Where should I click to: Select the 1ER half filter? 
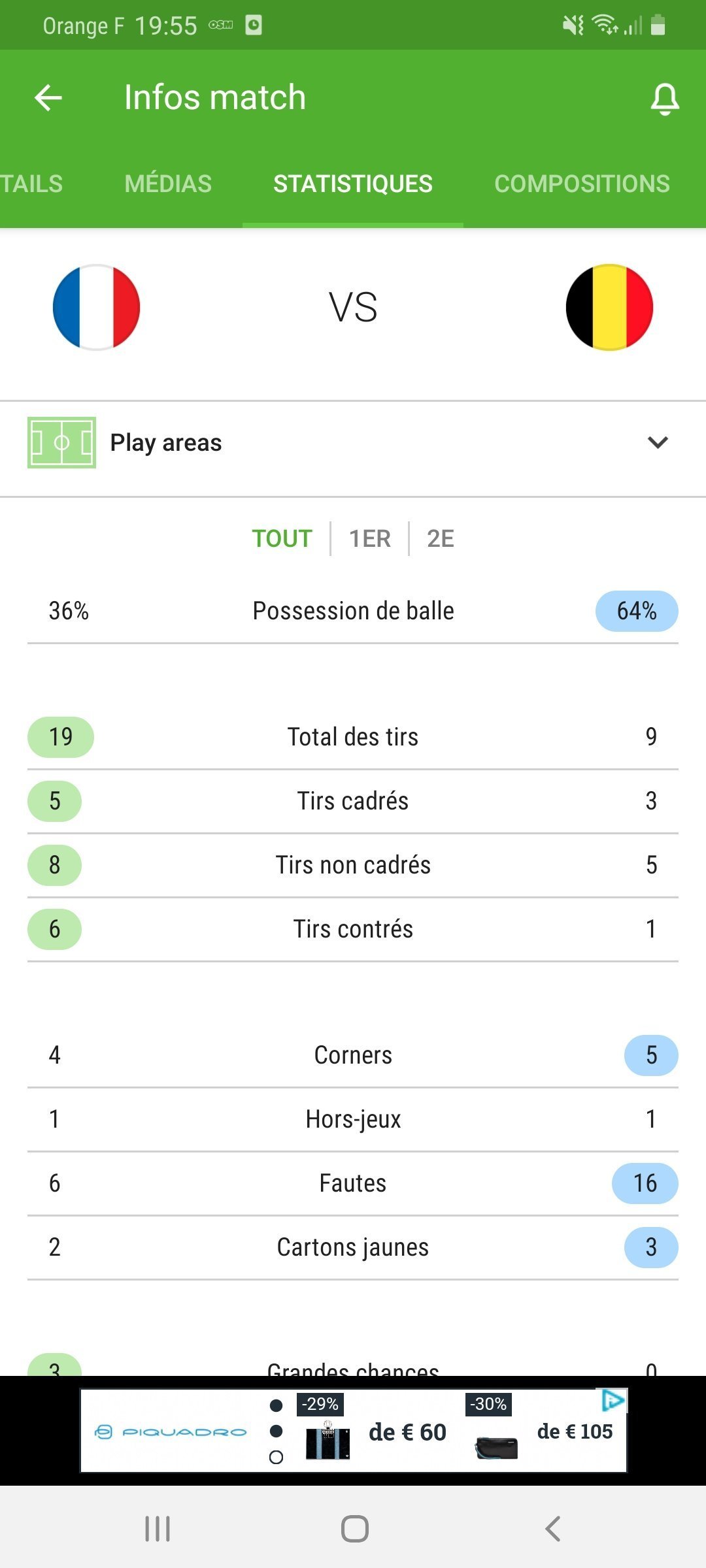pyautogui.click(x=369, y=538)
